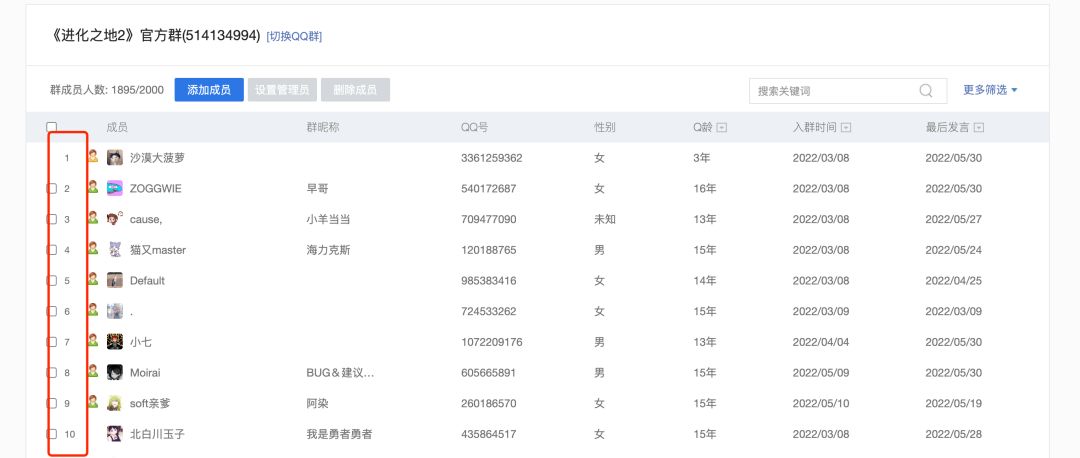1080x458 pixels.
Task: Click the 群成员人数: 1895/2000 label
Action: (107, 90)
